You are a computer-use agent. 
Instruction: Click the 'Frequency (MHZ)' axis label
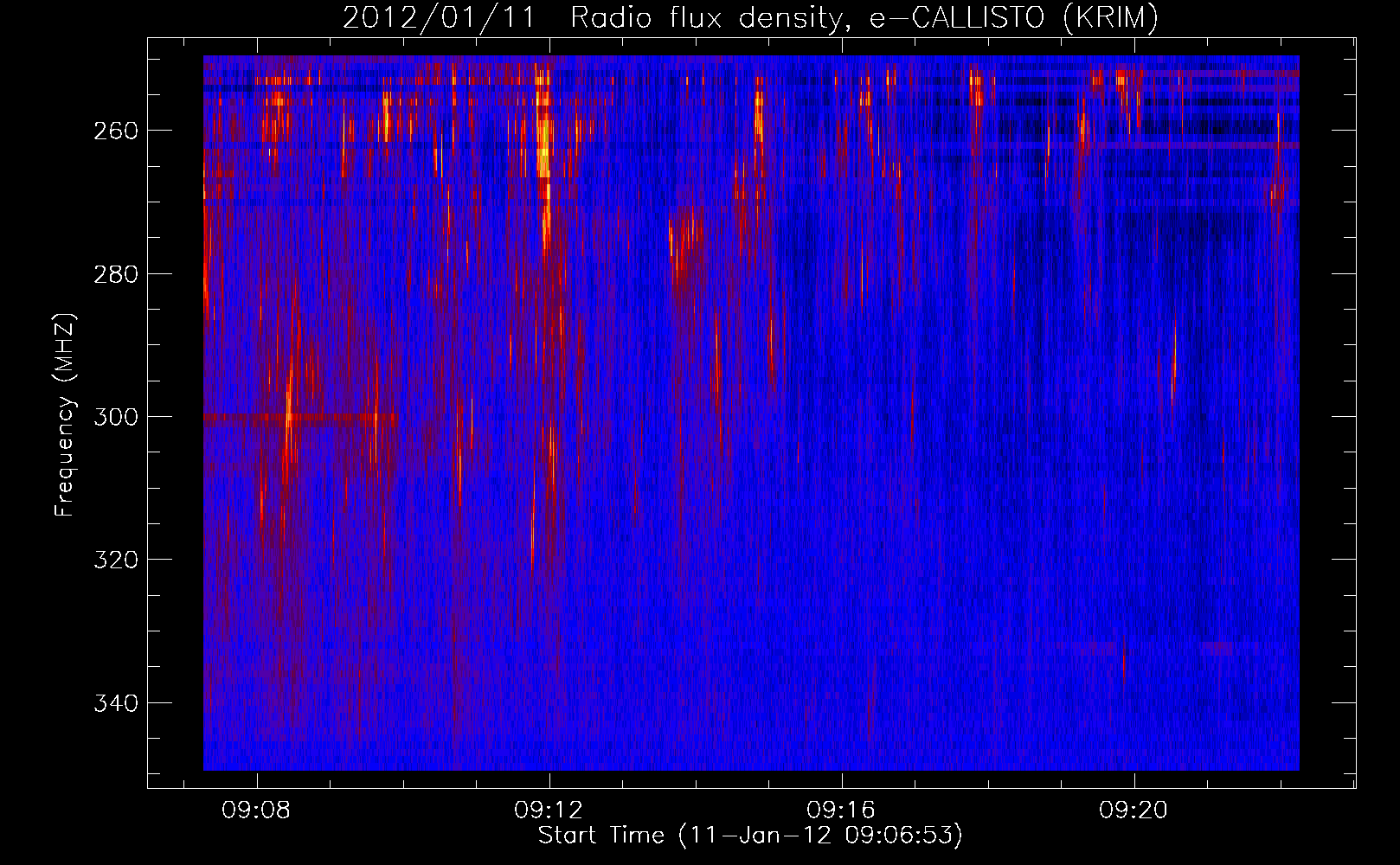65,415
